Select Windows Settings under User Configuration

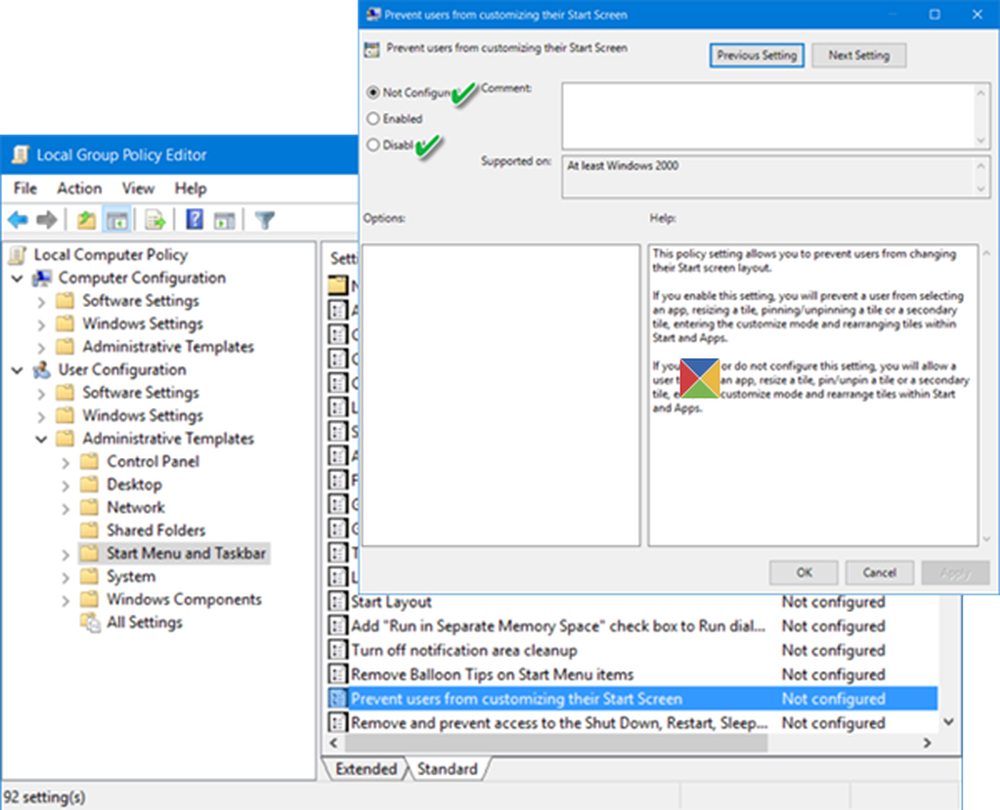click(x=143, y=415)
